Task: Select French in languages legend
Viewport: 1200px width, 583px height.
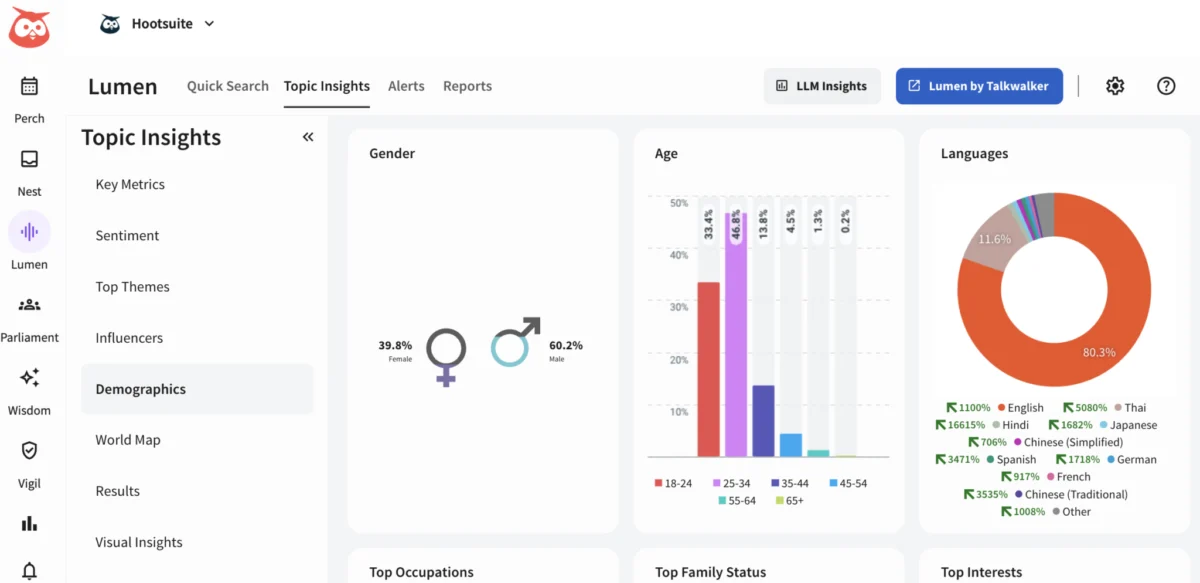Action: 1068,477
